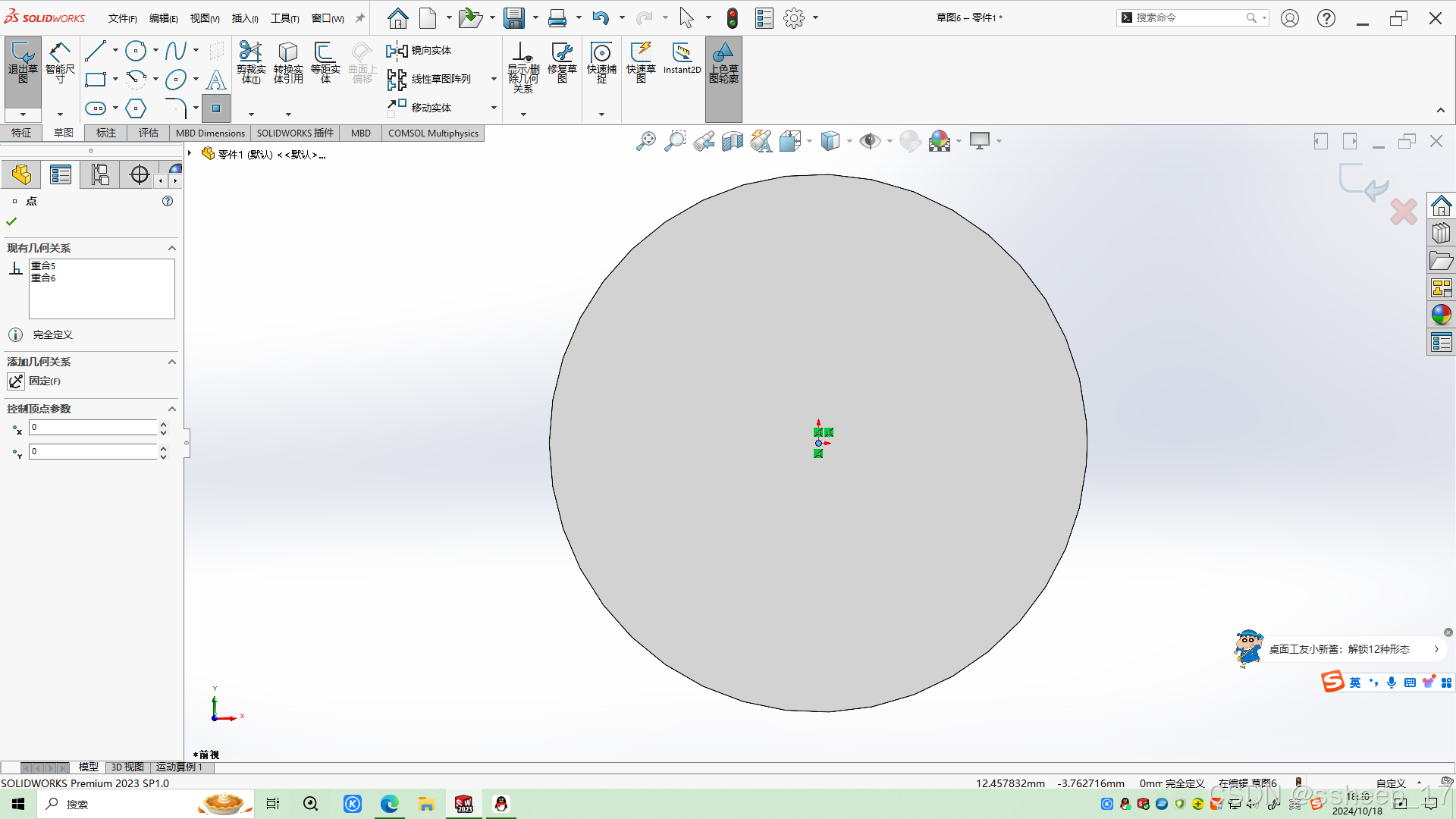This screenshot has width=1456, height=819.
Task: Click the 固定 relation button
Action: point(17,381)
